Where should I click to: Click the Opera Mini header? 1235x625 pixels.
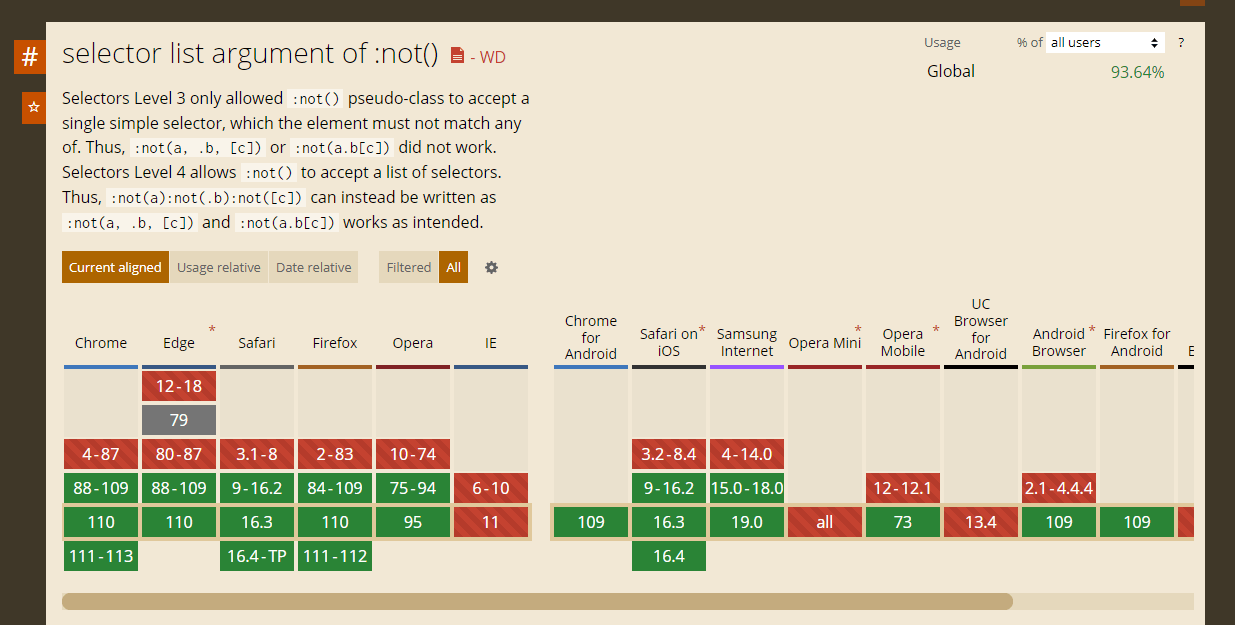[825, 343]
